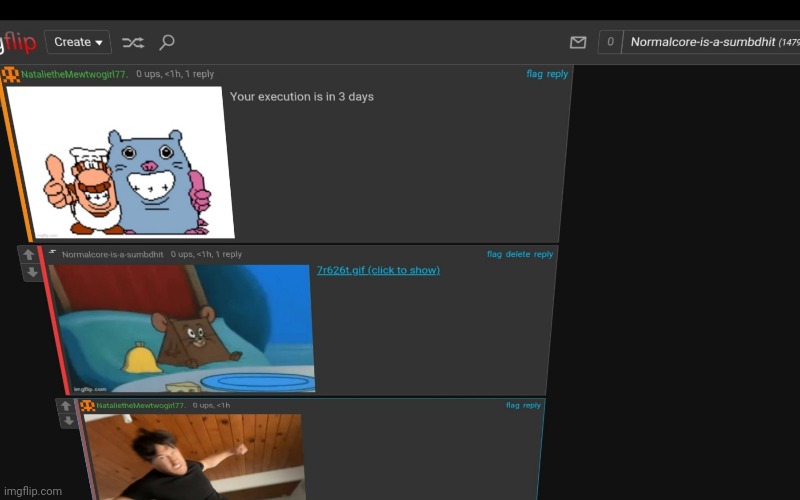Click the avatar icon beside the bottom NatalietheMewtwogirl77 name
Viewport: 800px width, 500px height.
(88, 406)
